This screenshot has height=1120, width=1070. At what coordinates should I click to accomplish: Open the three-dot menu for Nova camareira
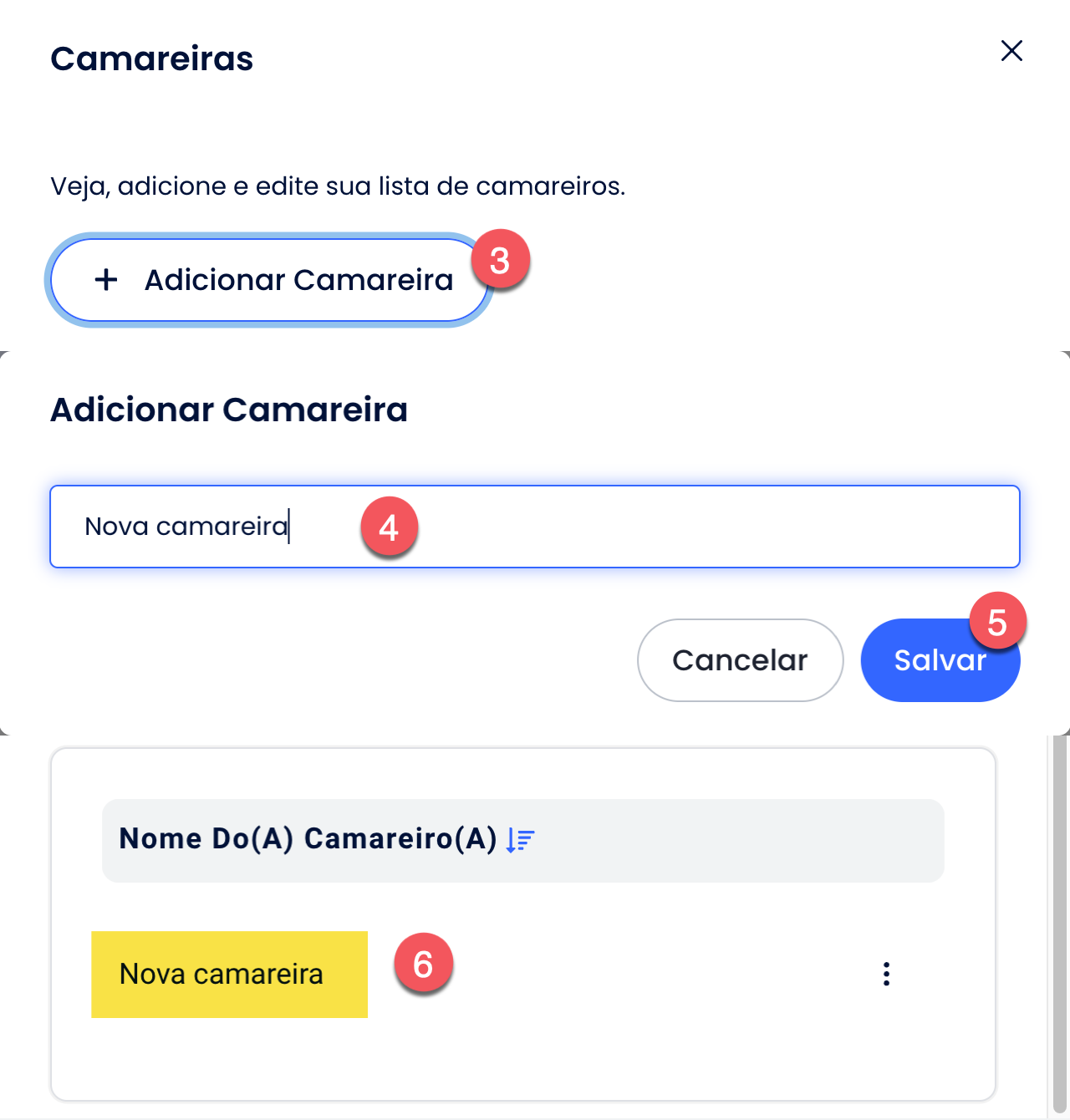(886, 974)
